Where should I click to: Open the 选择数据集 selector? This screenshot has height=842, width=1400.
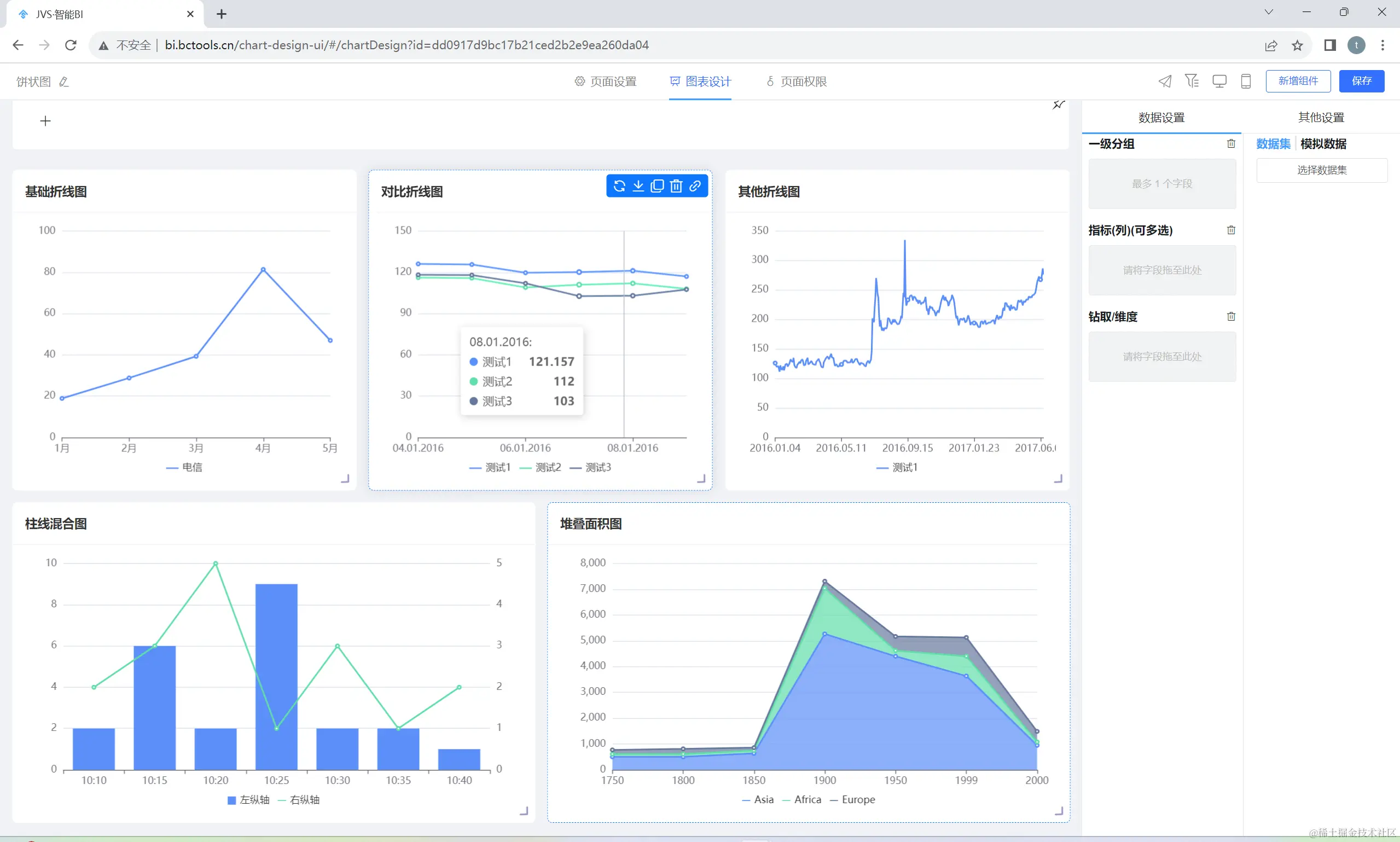1321,170
